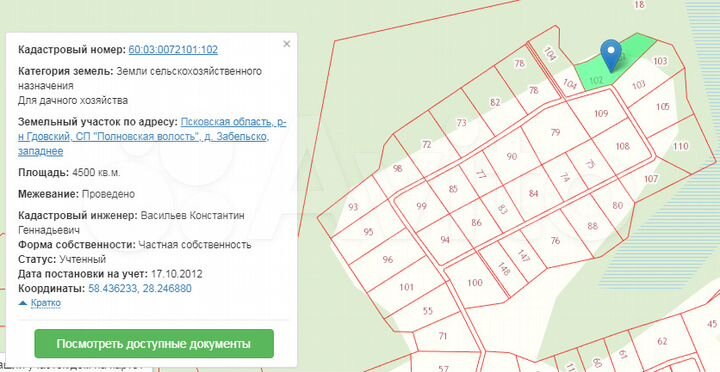Select parcel 80 on the map
This screenshot has width=720, height=372.
tap(618, 205)
